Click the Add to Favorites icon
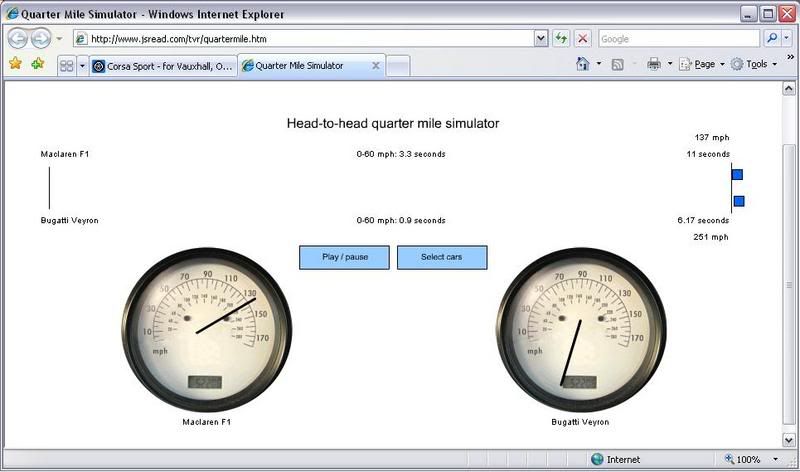The image size is (800, 472). click(x=38, y=64)
